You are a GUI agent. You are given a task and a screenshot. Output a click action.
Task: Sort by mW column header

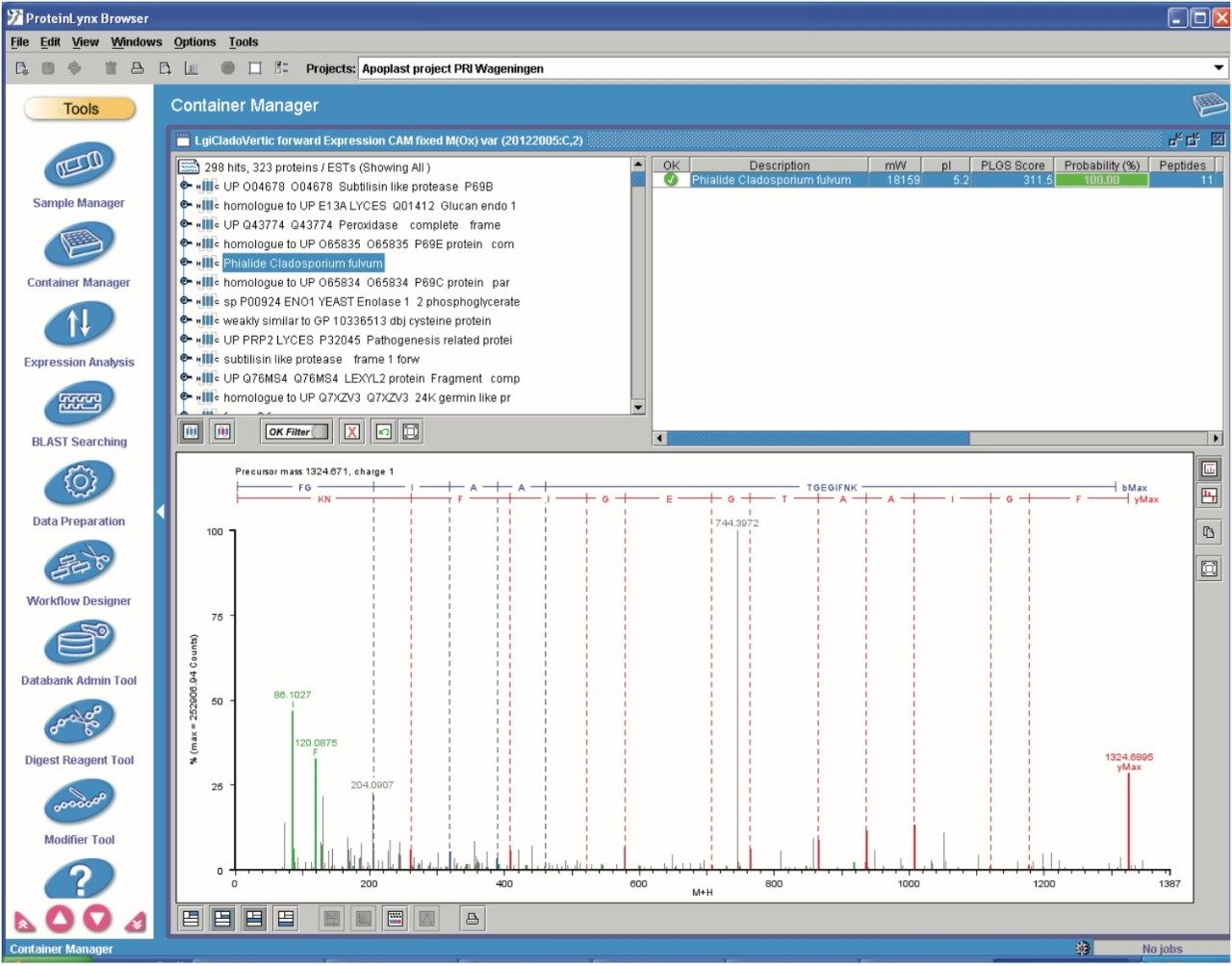[x=895, y=165]
